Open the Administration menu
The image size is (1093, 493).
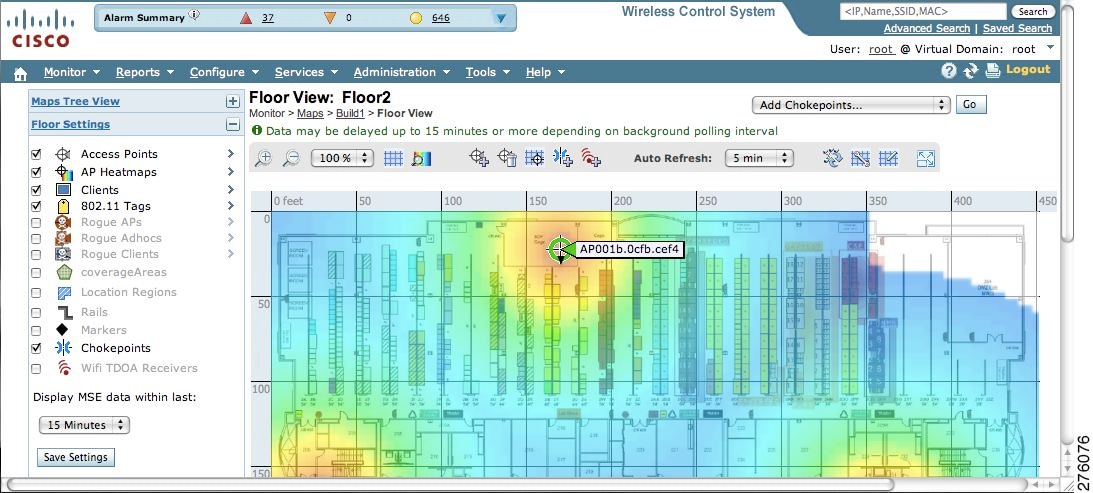(402, 72)
